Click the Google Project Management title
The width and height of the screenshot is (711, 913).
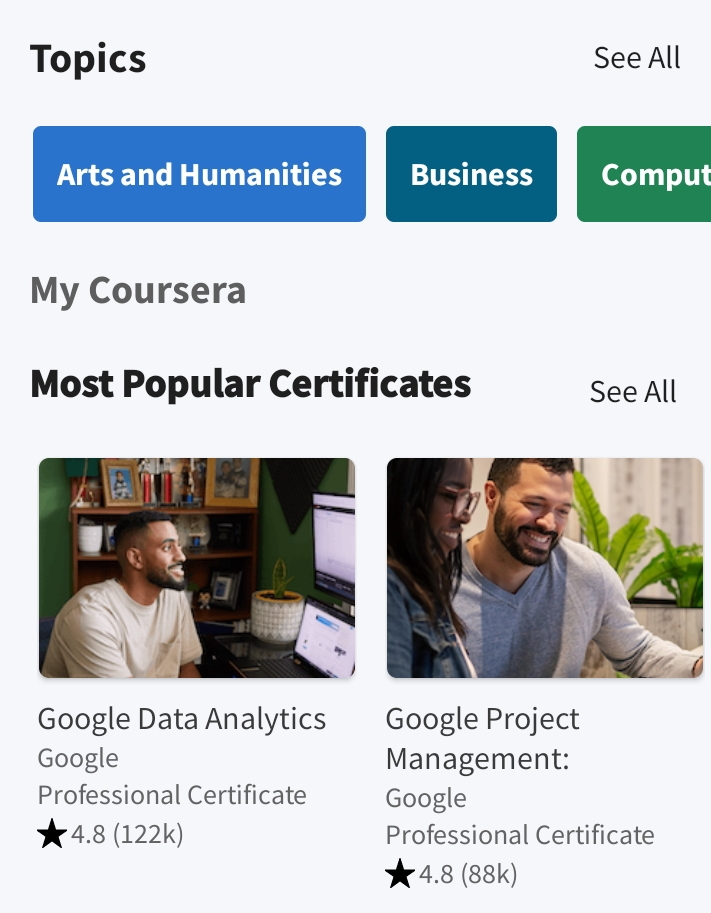pyautogui.click(x=482, y=738)
